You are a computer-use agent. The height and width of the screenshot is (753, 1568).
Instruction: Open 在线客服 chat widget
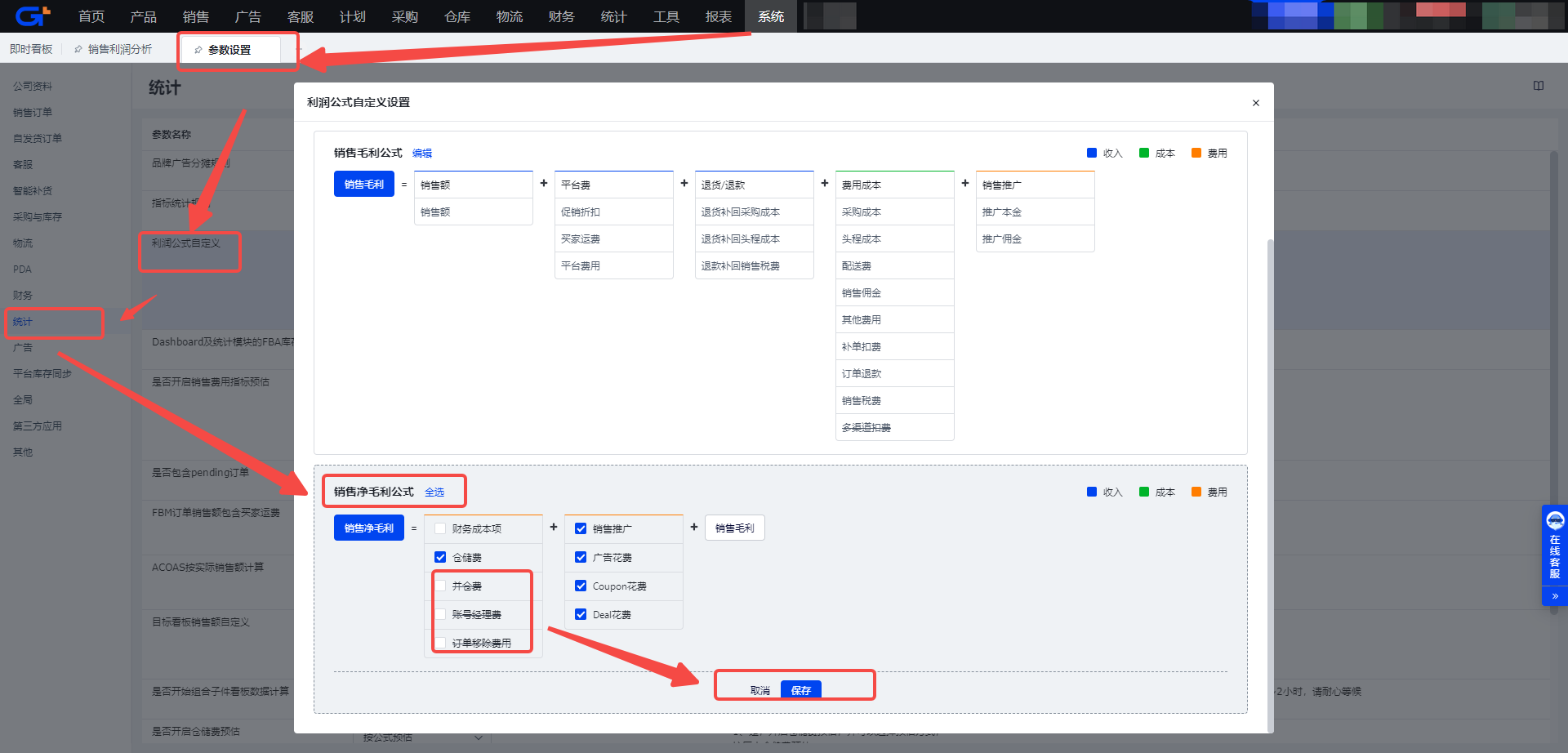tap(1555, 546)
